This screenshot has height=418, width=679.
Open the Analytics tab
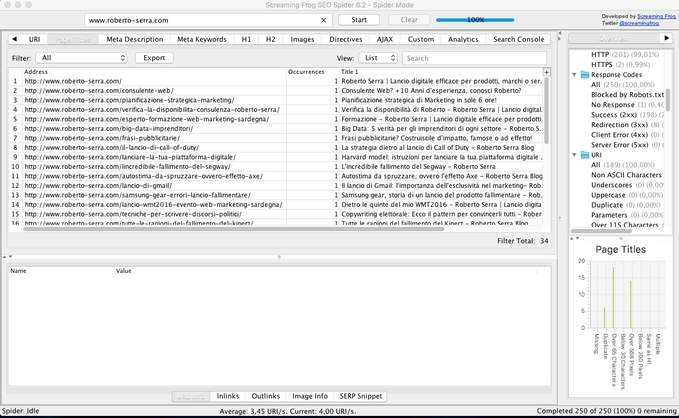463,39
